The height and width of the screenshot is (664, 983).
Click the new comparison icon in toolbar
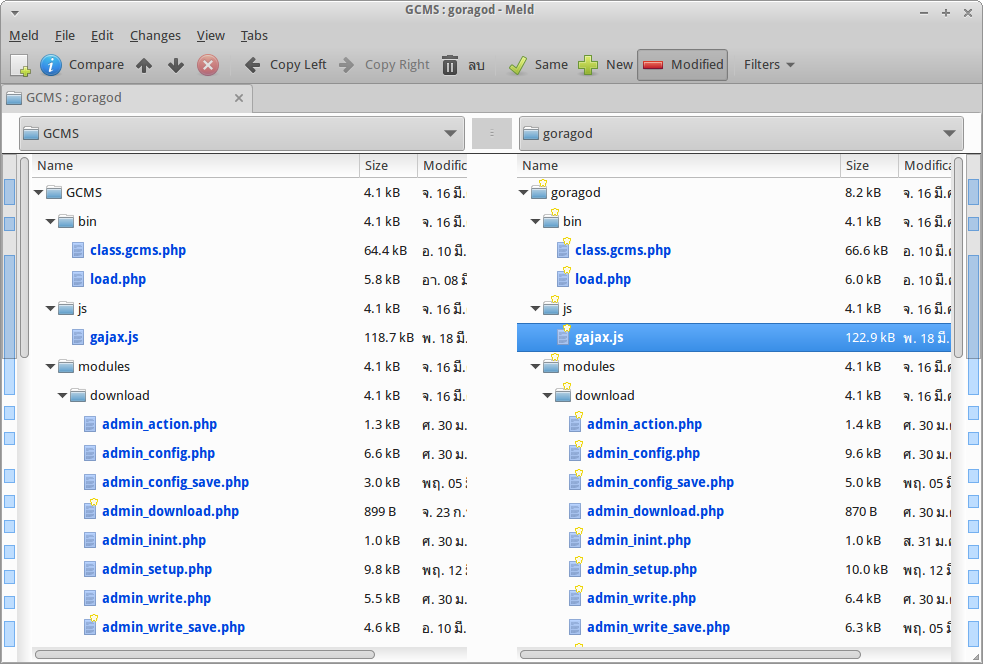21,64
